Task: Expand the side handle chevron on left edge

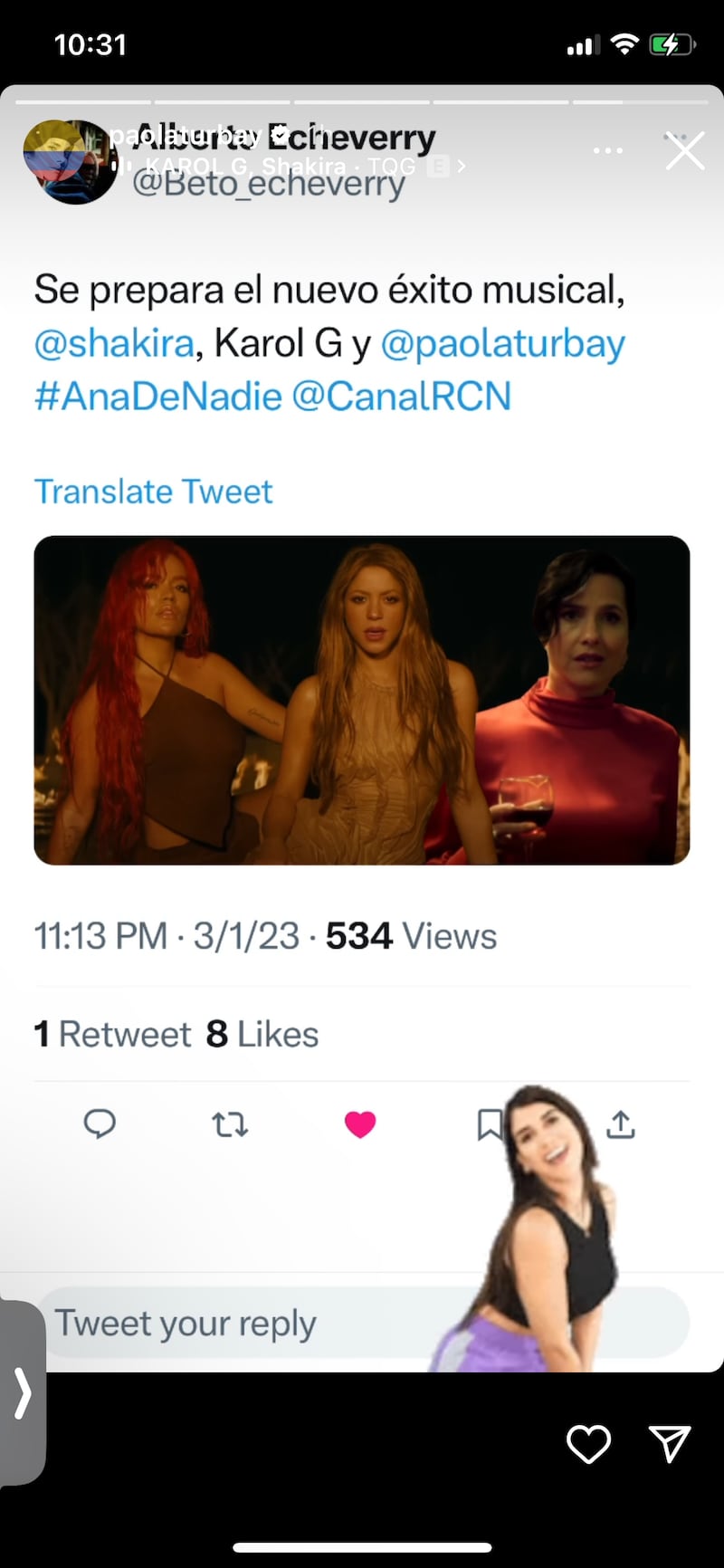Action: click(22, 1392)
